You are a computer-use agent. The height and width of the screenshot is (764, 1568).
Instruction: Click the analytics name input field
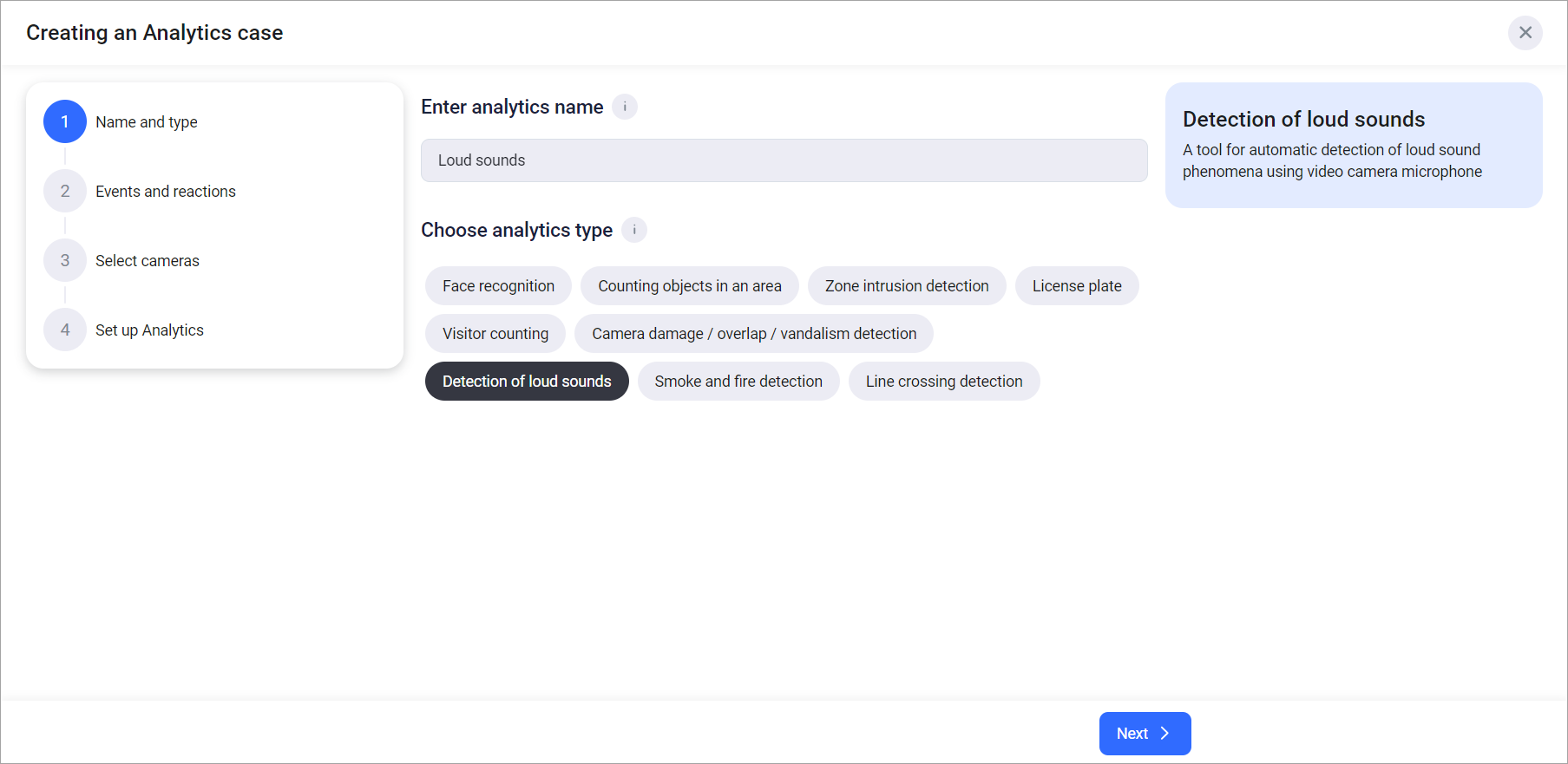click(x=784, y=160)
